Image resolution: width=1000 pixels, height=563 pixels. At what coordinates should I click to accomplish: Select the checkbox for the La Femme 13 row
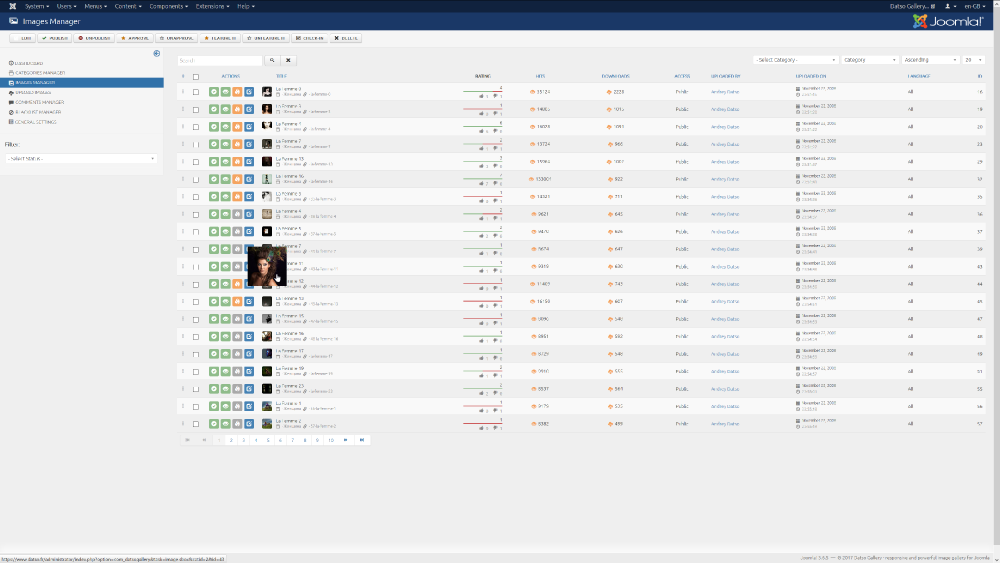196,161
